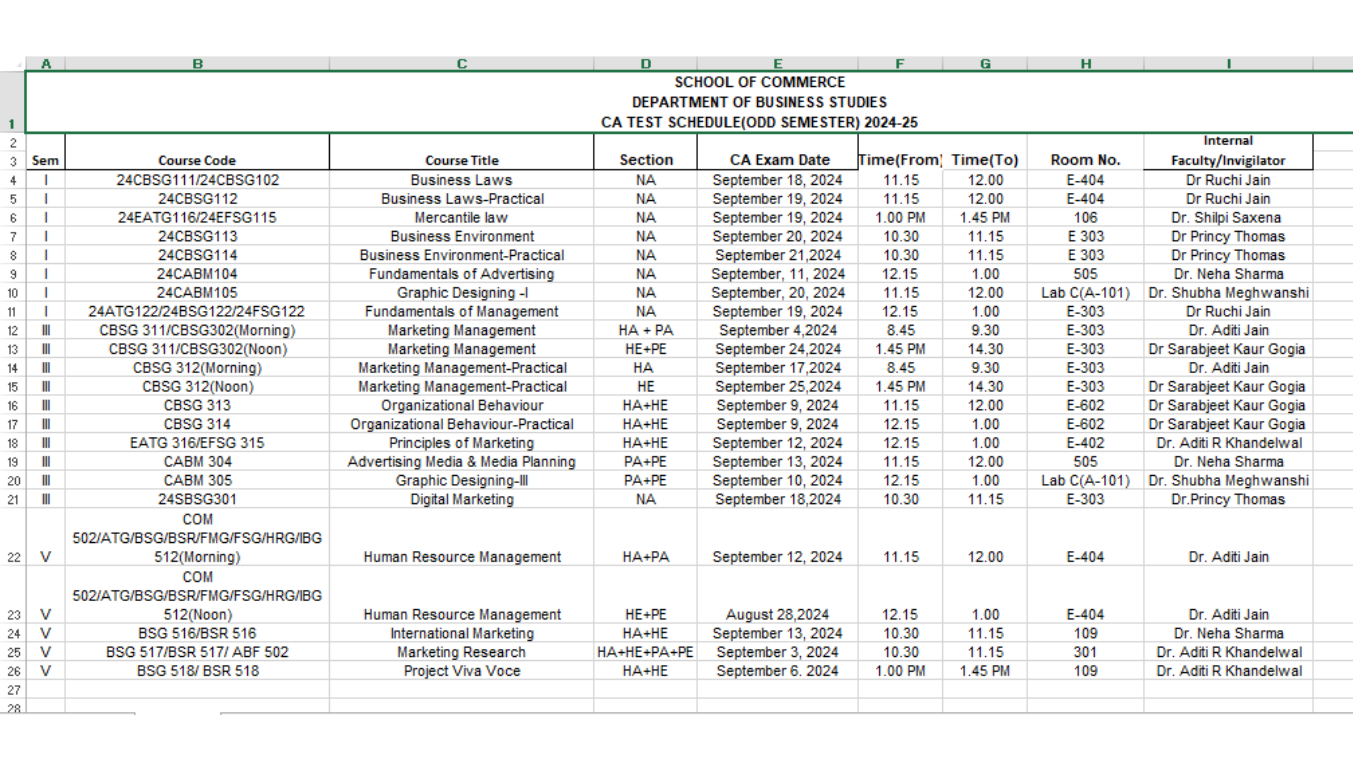Click the August 28,2024 date cell

click(x=777, y=615)
